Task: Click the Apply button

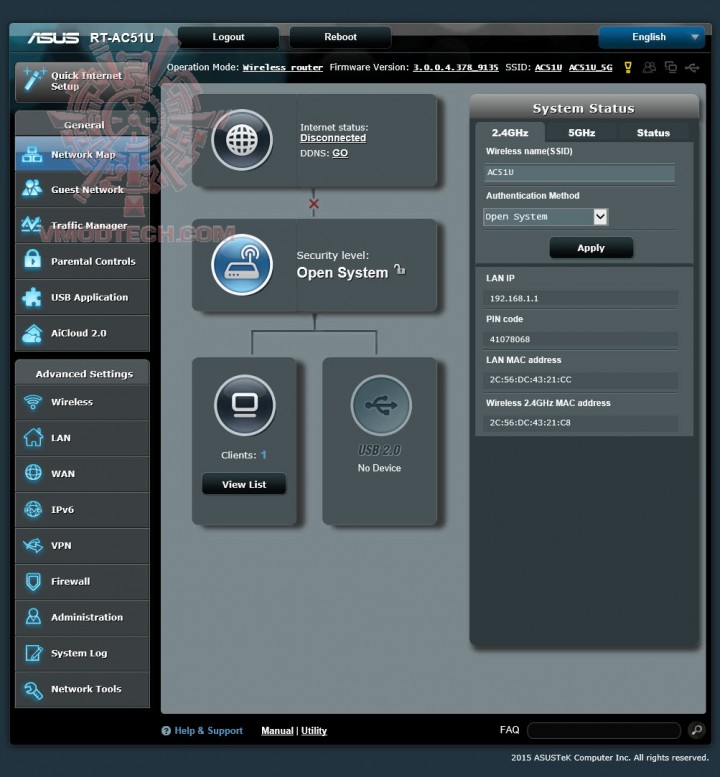Action: [591, 248]
